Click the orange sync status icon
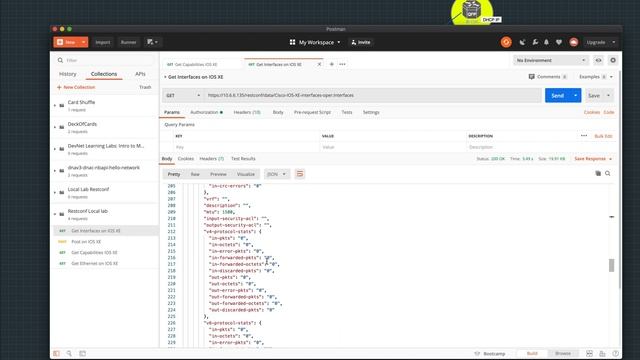 [x=506, y=42]
